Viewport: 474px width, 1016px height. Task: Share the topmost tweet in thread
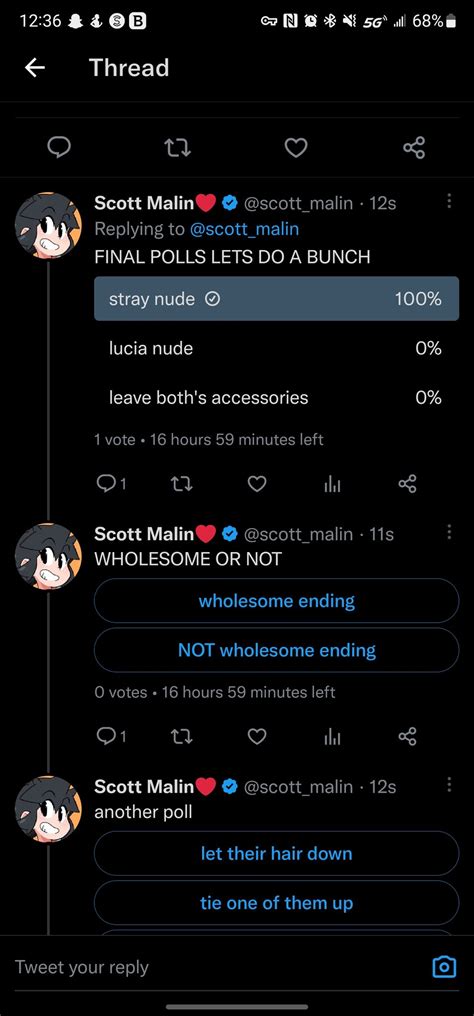point(414,148)
